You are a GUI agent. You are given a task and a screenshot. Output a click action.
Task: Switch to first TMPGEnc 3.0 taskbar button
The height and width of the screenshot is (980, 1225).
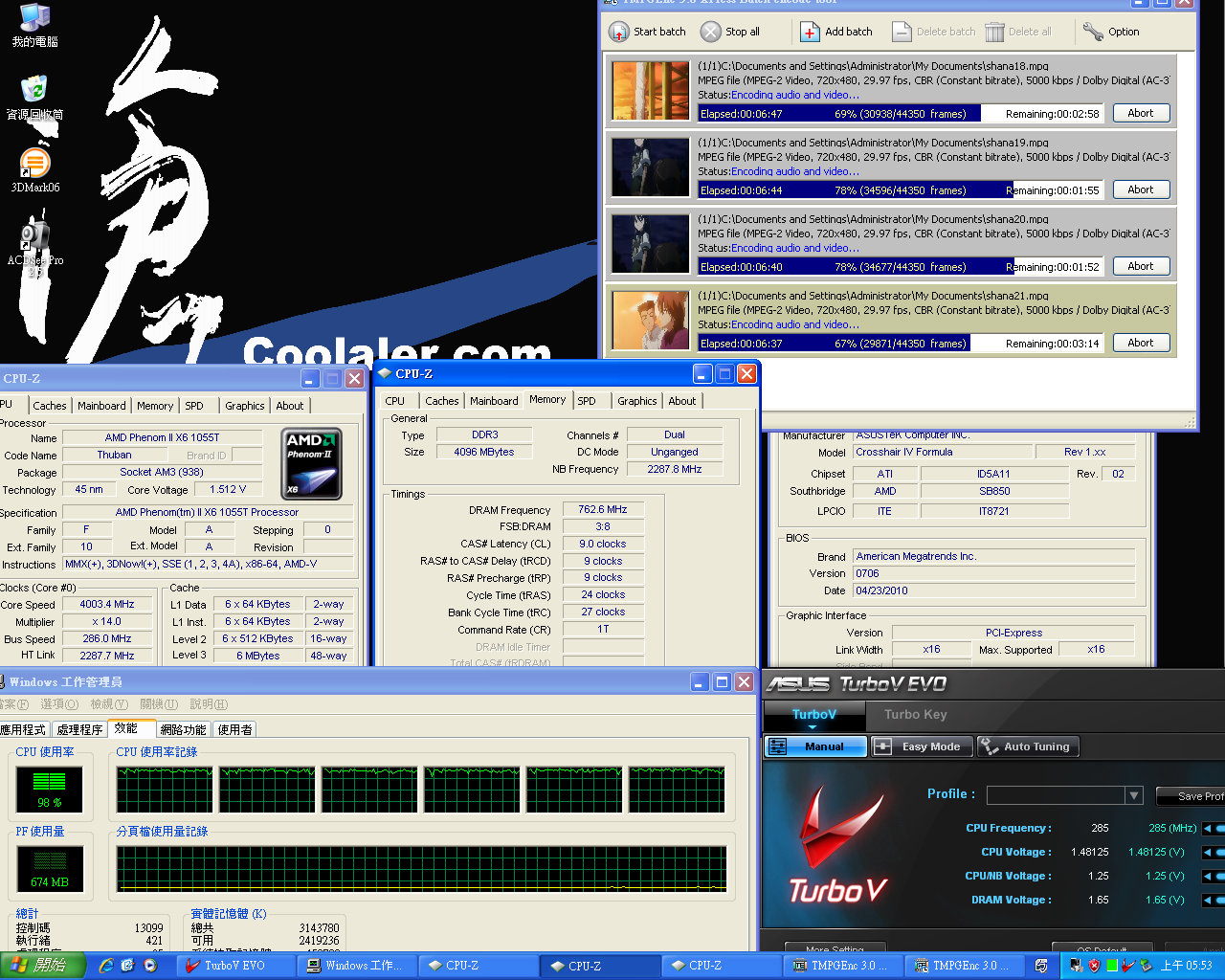(x=843, y=966)
